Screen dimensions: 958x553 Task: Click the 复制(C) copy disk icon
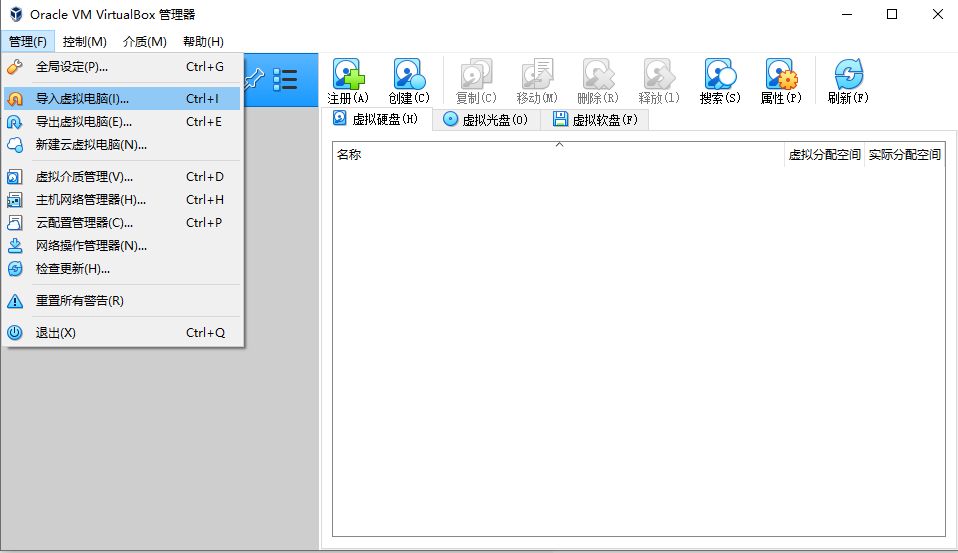tap(477, 75)
